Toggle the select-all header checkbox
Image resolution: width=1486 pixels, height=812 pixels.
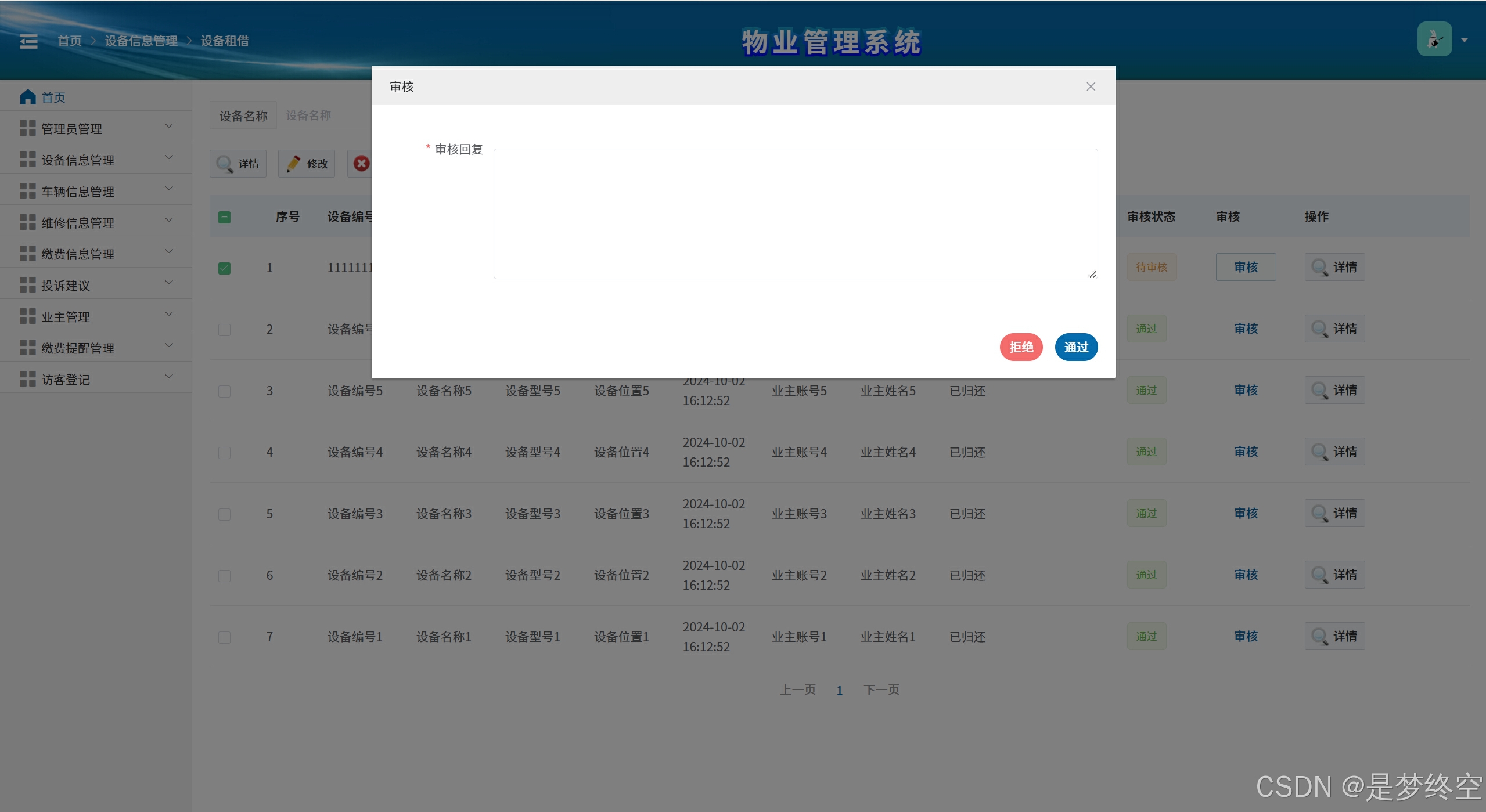(x=224, y=217)
